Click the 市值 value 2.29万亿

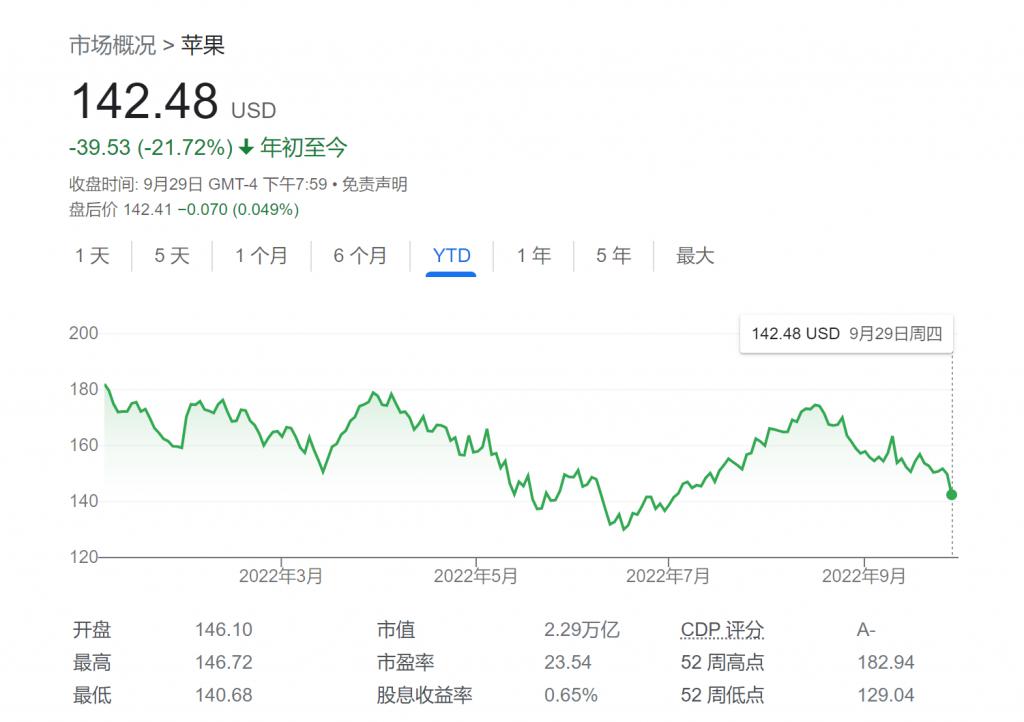582,630
